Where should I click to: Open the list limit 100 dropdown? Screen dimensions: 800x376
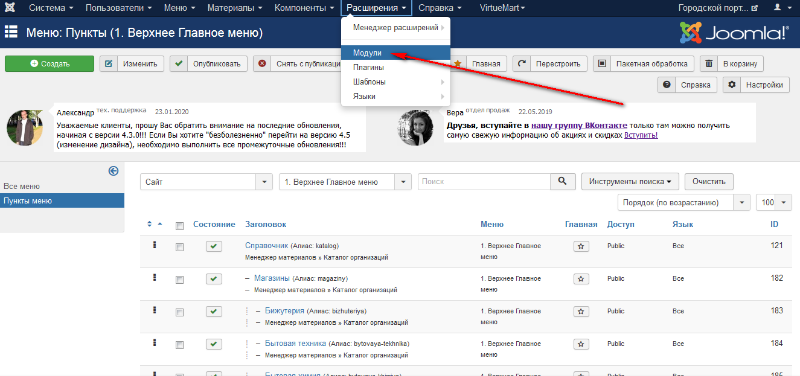pos(773,202)
